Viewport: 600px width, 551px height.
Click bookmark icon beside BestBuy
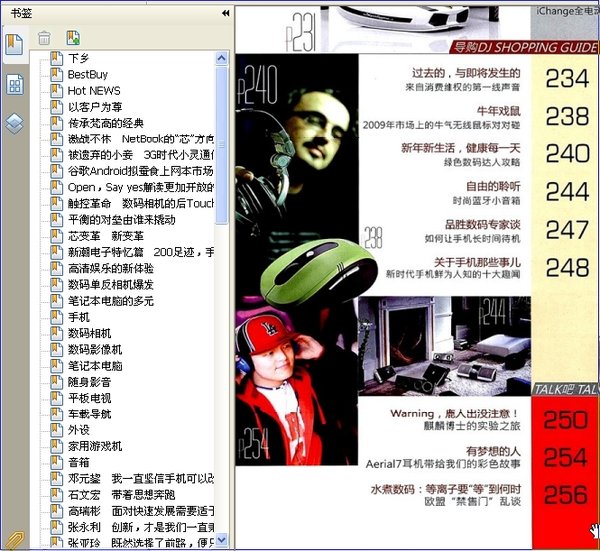tap(56, 74)
